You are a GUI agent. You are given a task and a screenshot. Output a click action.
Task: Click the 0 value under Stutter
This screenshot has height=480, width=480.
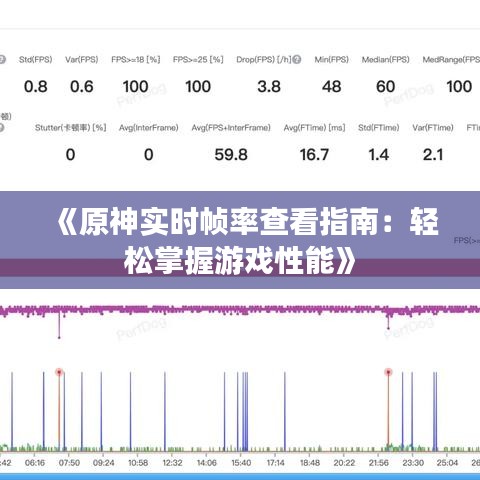[x=70, y=155]
